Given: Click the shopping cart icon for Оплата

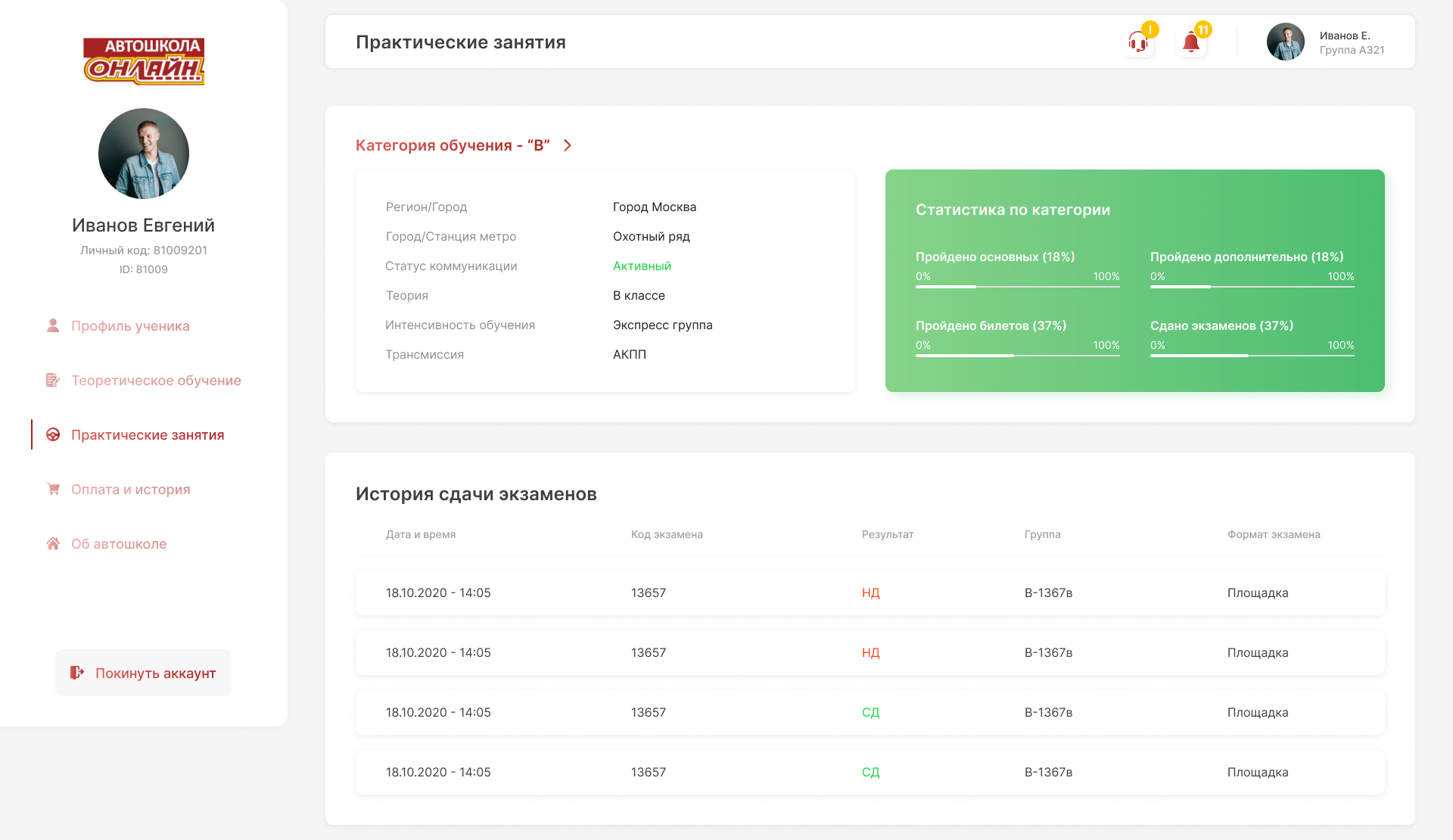Looking at the screenshot, I should click(53, 489).
